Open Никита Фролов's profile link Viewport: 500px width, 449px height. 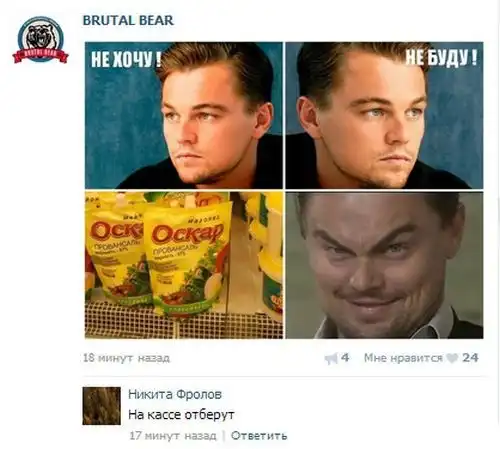(175, 394)
